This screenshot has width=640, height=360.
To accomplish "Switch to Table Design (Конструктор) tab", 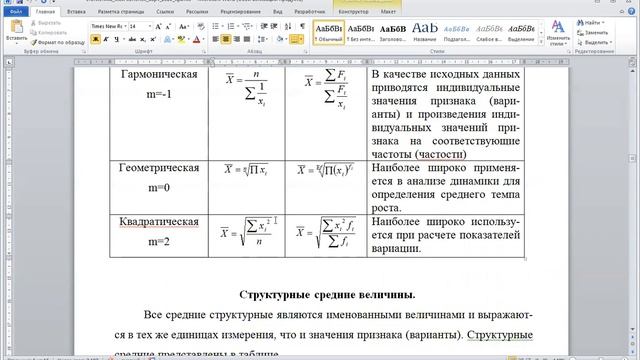I will (353, 12).
